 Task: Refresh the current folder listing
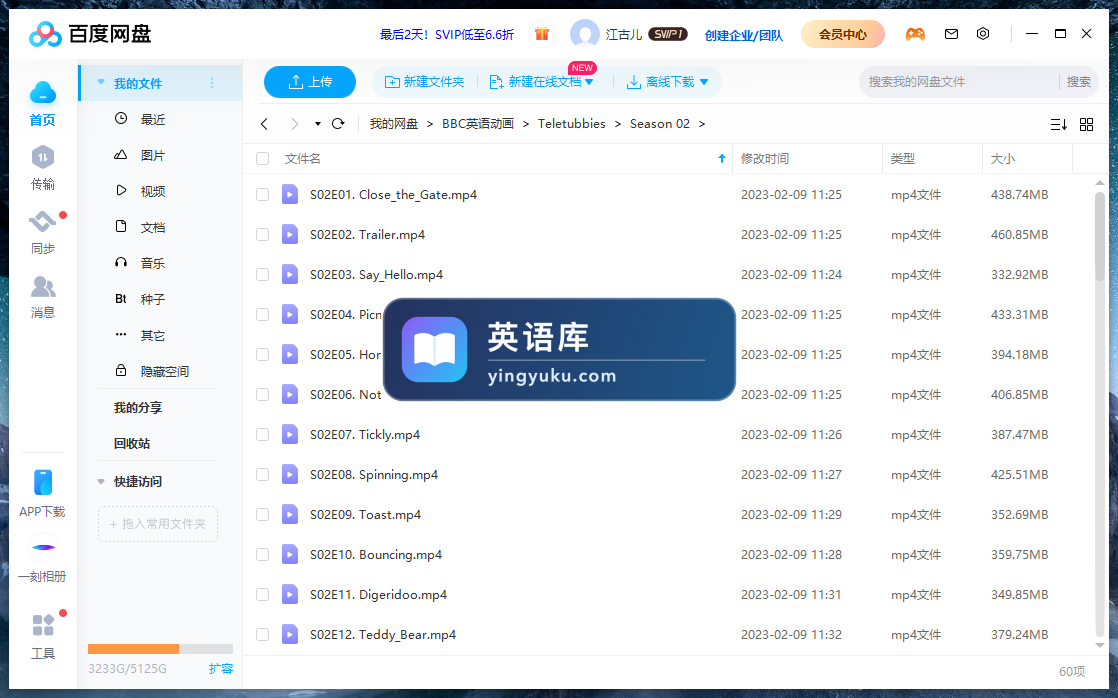[339, 124]
